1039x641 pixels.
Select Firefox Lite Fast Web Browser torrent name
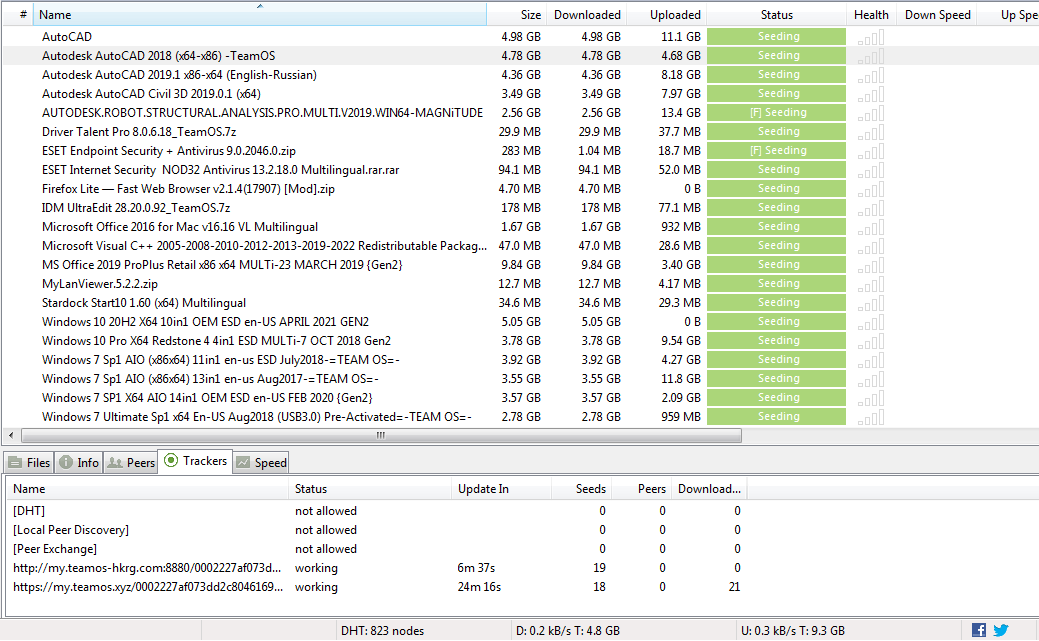[x=188, y=189]
